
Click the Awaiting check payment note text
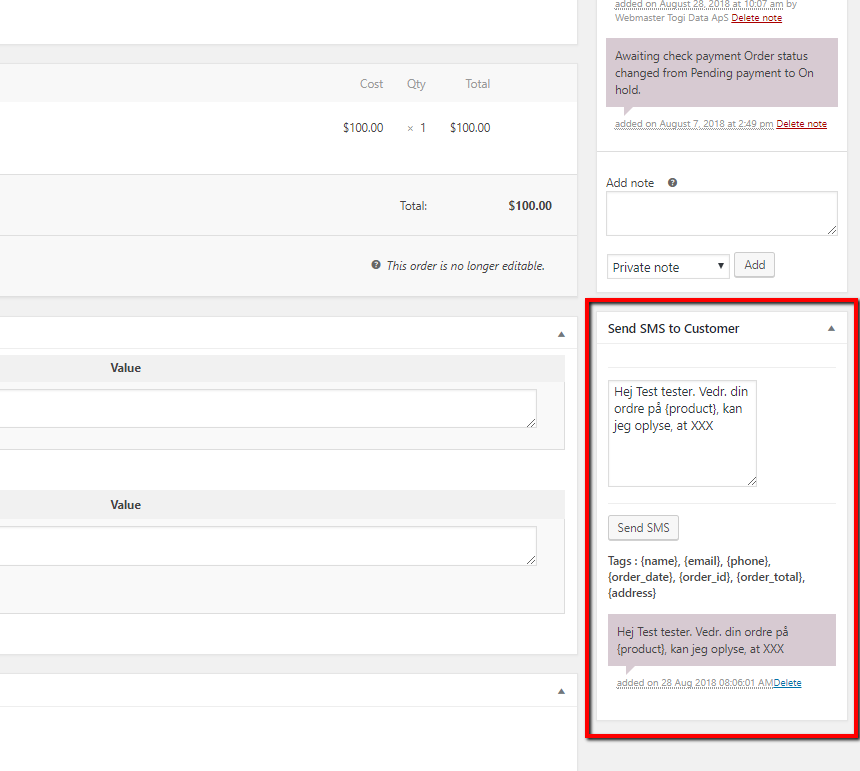click(x=714, y=73)
